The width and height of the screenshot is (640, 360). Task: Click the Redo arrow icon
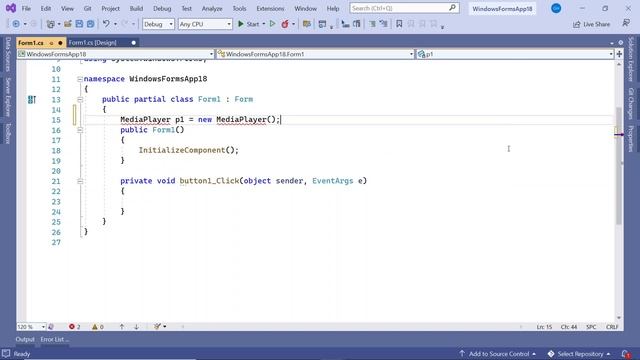point(125,24)
